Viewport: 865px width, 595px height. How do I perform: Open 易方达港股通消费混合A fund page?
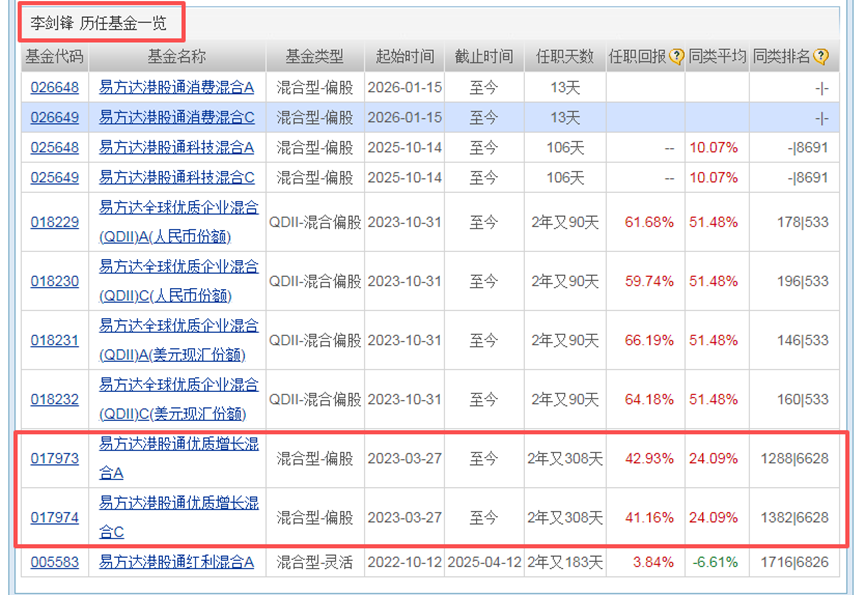click(x=177, y=88)
